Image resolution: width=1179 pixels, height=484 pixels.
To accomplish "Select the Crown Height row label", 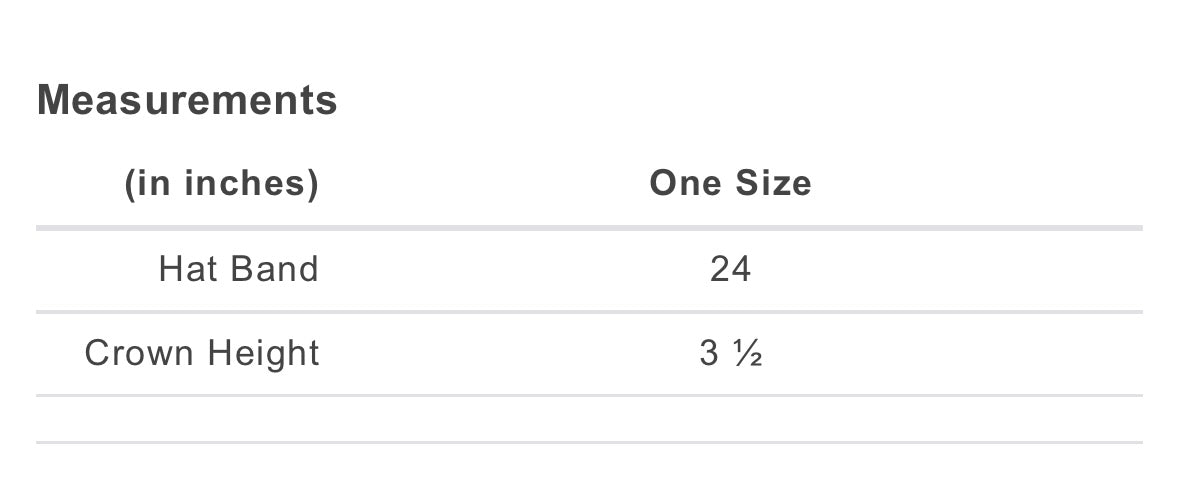I will [202, 353].
